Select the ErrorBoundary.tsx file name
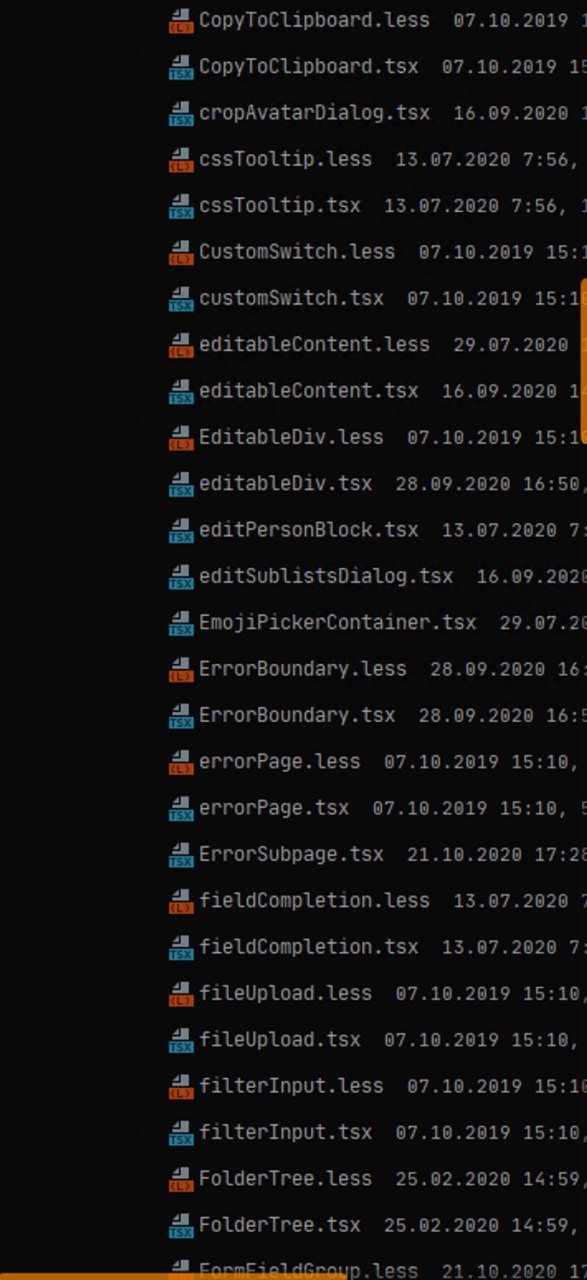Screen dimensions: 587x1280 297,714
